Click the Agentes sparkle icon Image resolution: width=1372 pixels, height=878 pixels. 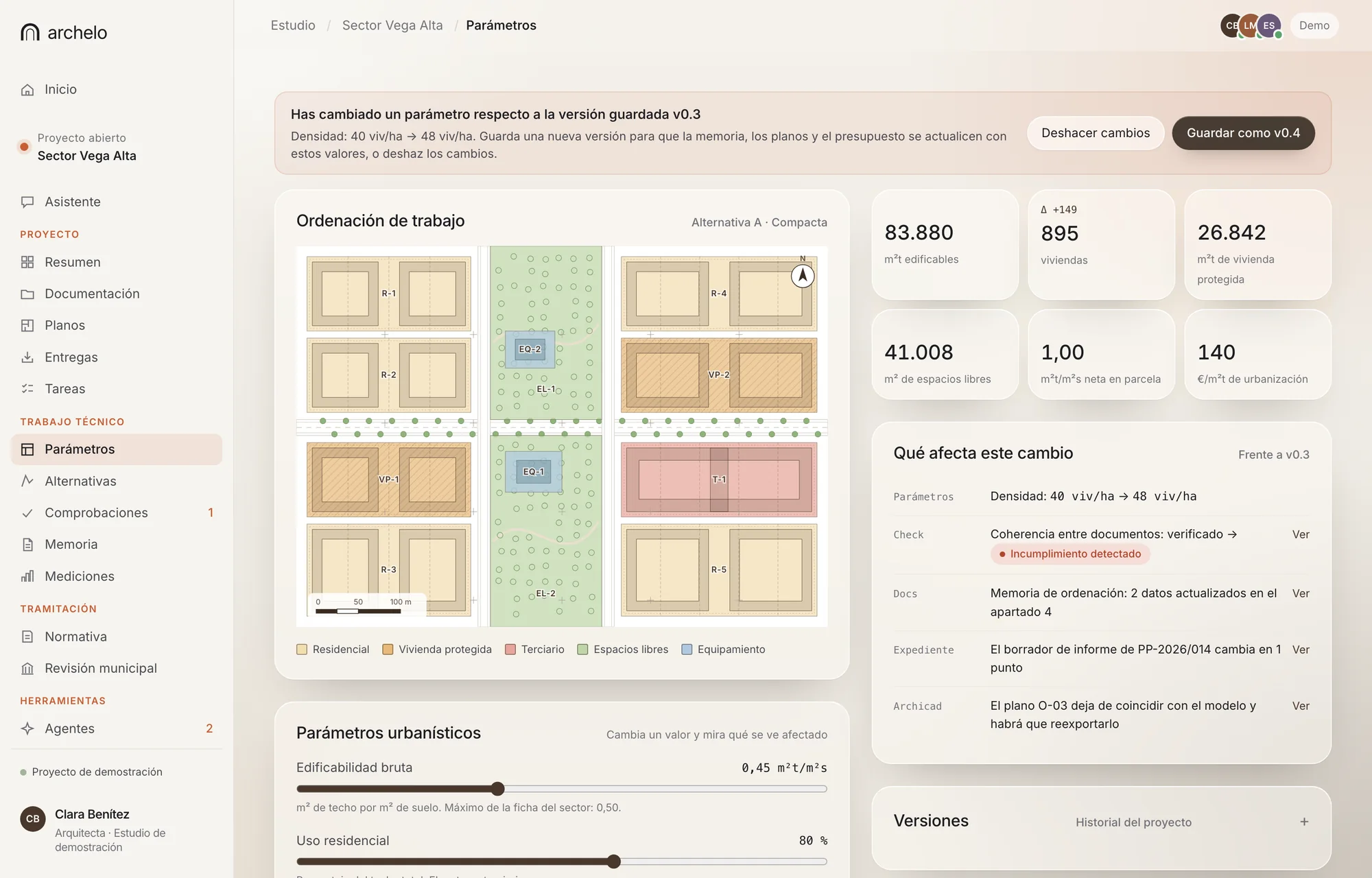pos(27,728)
